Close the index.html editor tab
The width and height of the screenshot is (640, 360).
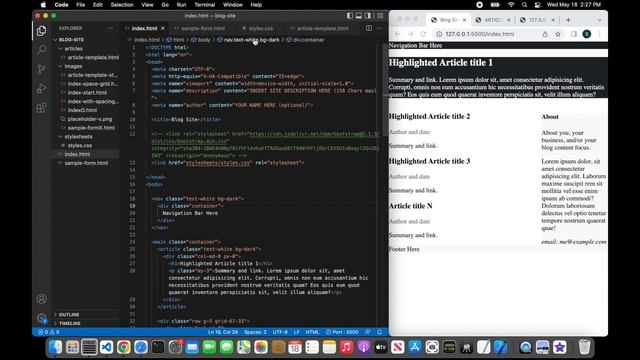163,28
